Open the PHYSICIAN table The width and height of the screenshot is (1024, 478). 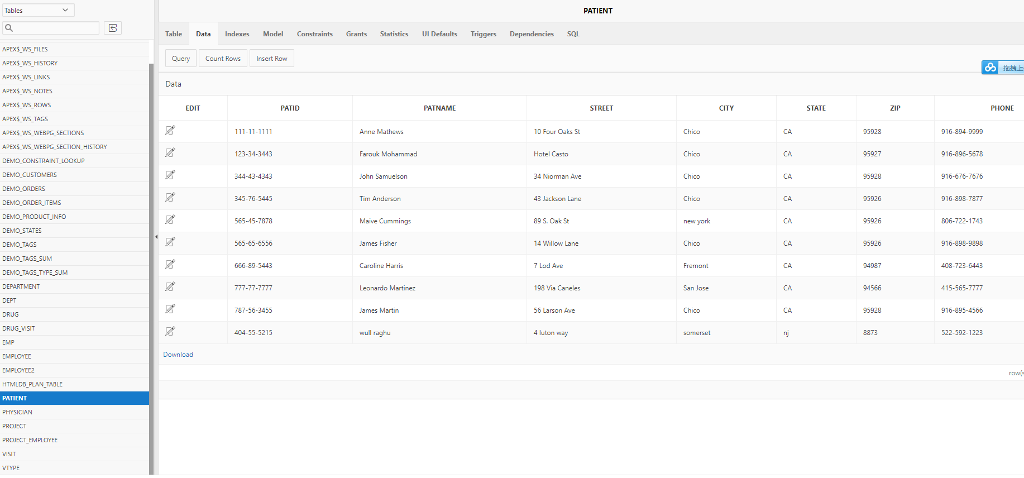[x=74, y=412]
